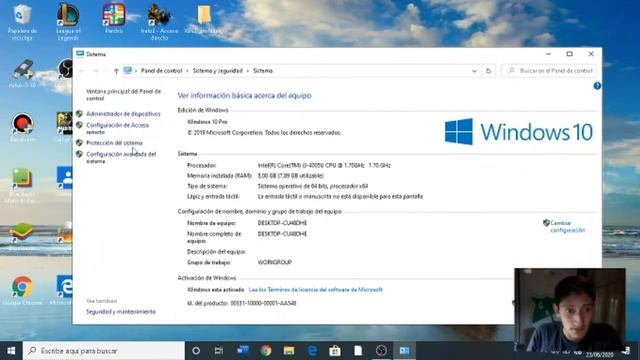This screenshot has height=360, width=640.
Task: Close the Sistema window
Action: click(x=591, y=54)
